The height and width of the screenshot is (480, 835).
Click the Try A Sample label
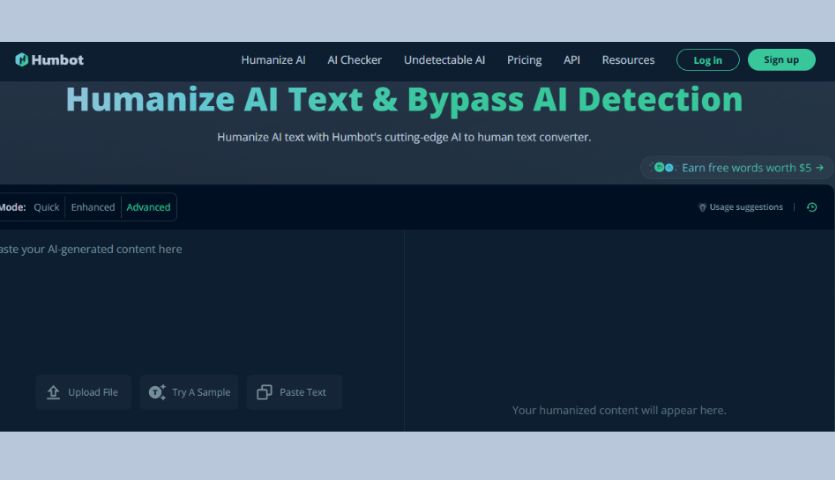pos(201,392)
